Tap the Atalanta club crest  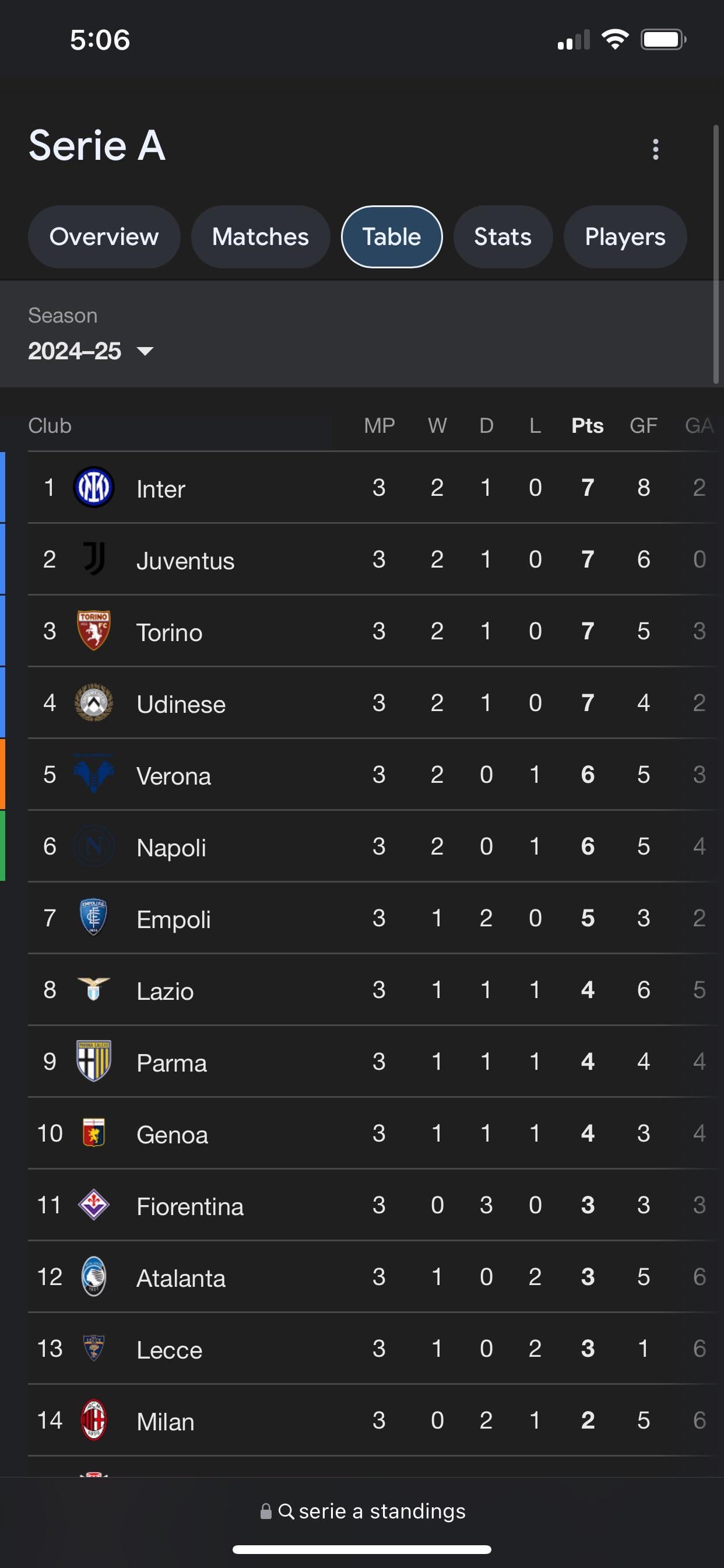tap(94, 1276)
